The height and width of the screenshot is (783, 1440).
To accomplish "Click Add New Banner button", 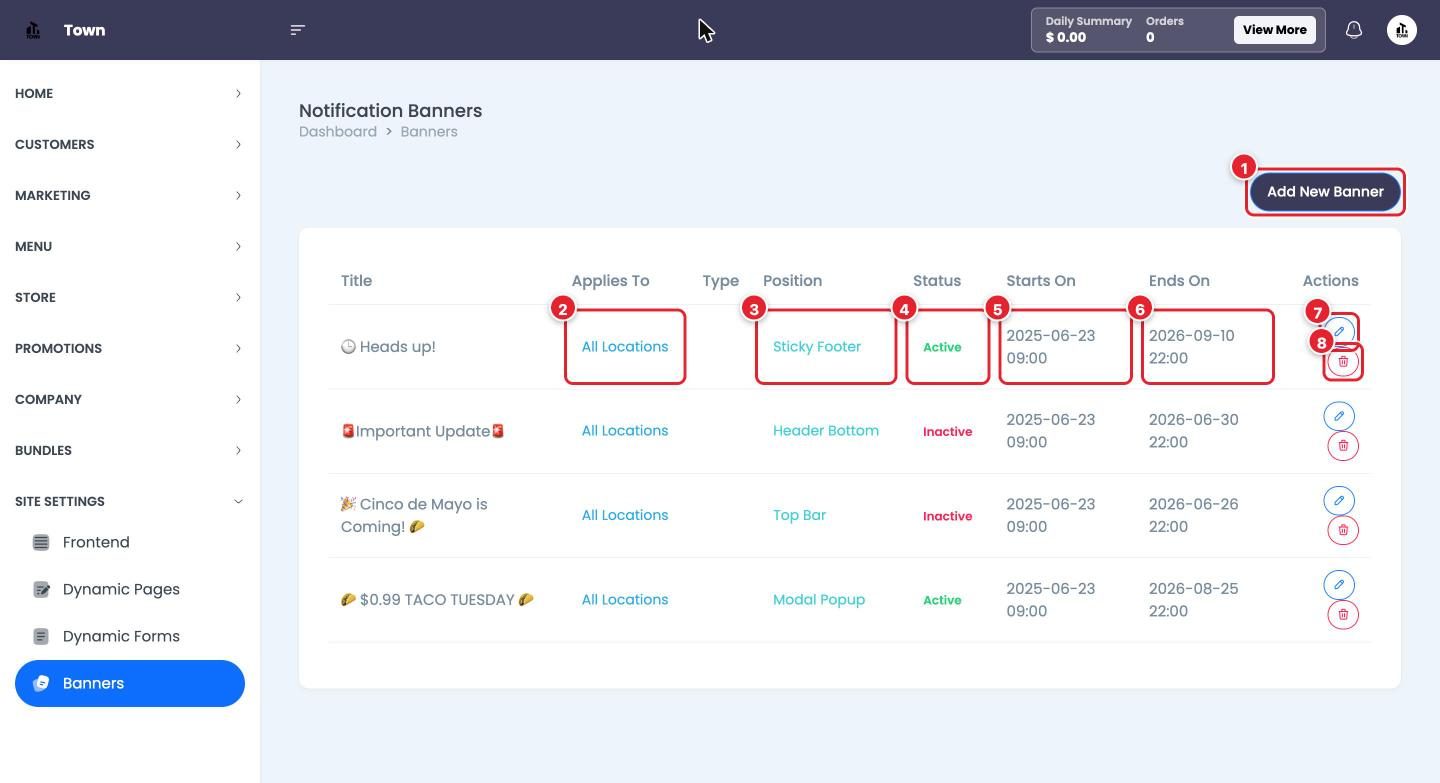I will 1325,191.
